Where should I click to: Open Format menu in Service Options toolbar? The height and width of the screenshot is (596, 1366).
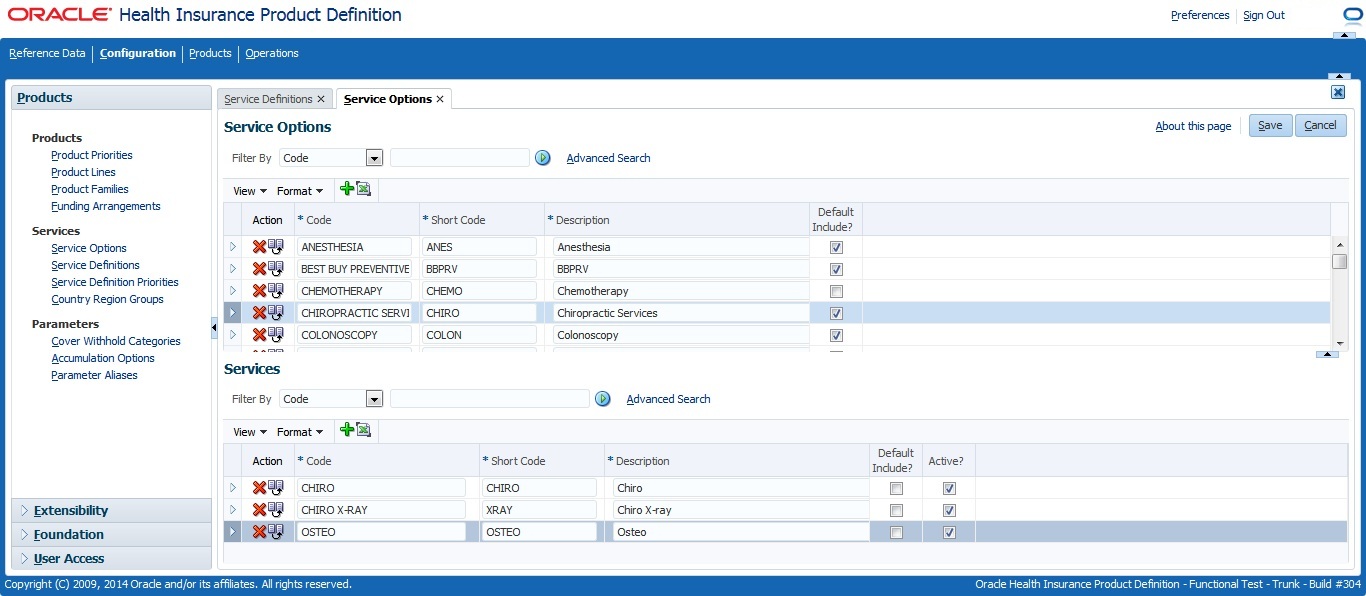[x=300, y=191]
